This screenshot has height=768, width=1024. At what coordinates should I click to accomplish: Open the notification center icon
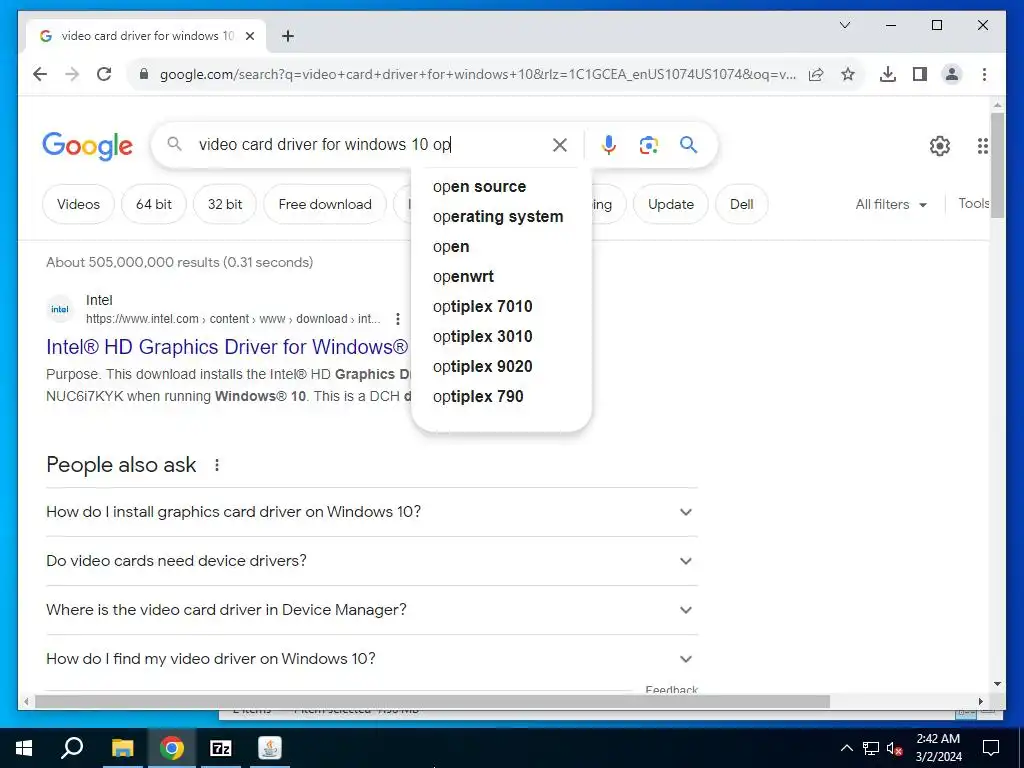(x=991, y=748)
